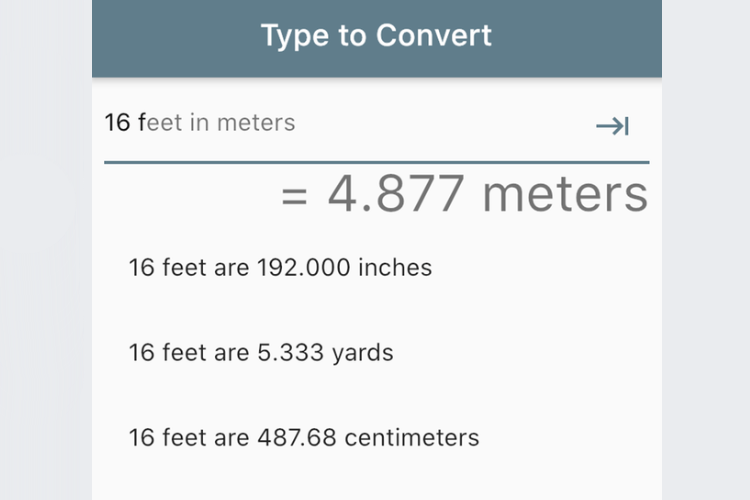
Task: Choose the '16 feet are 487.68 centimeters' row
Action: click(x=376, y=438)
